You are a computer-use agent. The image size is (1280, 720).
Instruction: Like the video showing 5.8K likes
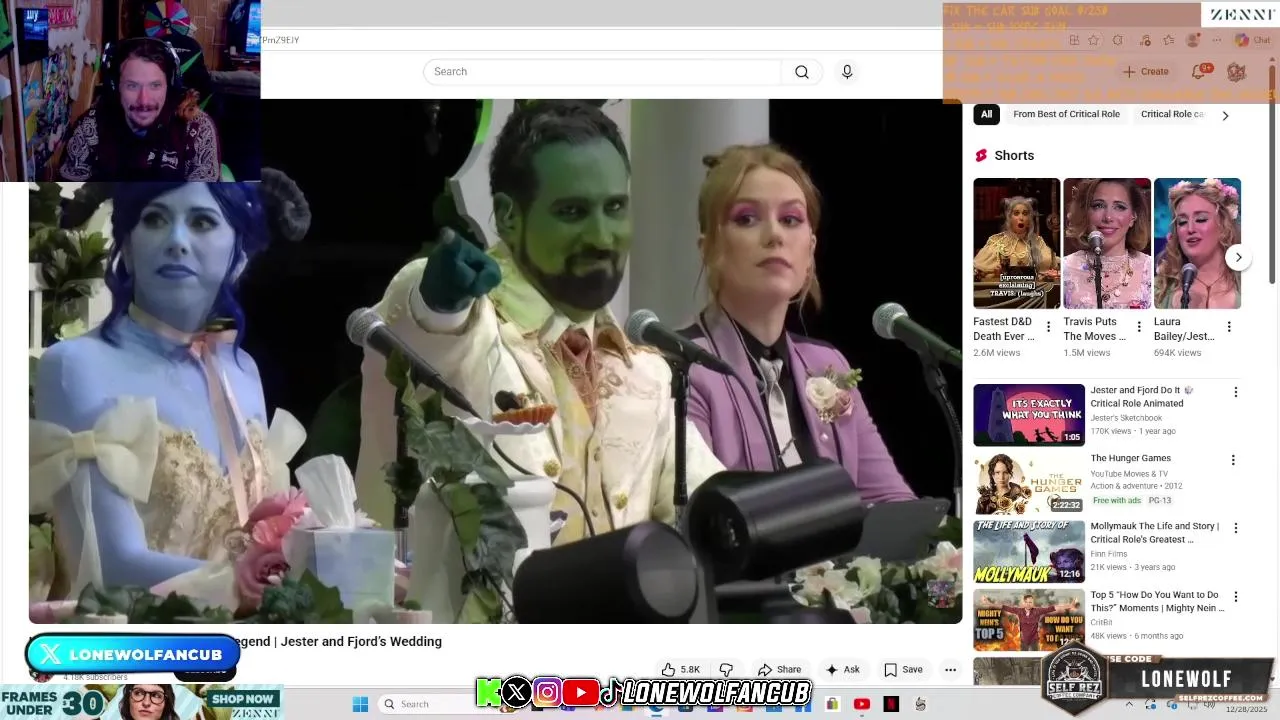[680, 669]
